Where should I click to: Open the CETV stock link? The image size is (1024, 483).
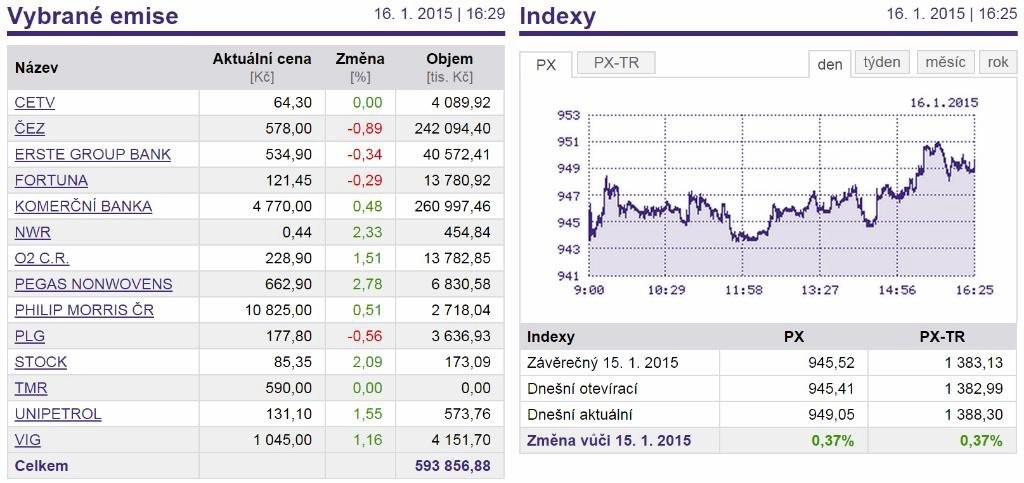pyautogui.click(x=35, y=102)
